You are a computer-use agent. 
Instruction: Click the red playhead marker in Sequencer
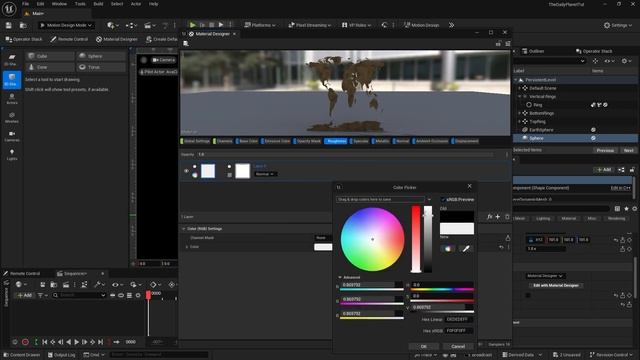pos(148,295)
